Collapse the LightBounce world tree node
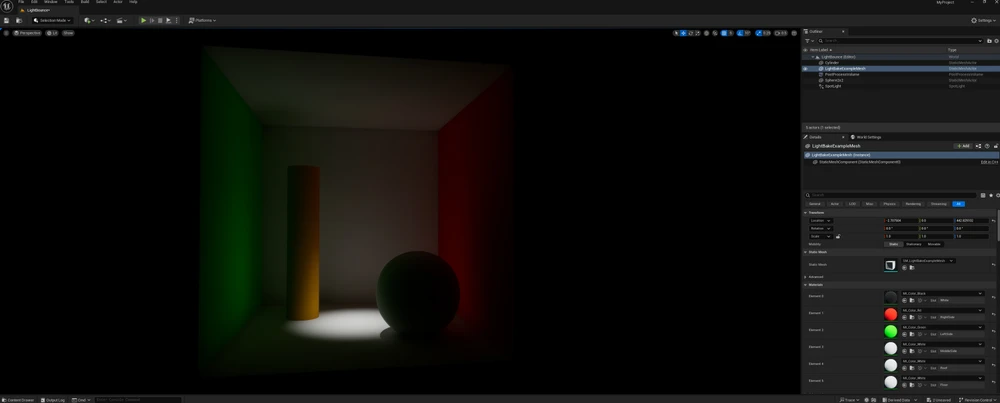The width and height of the screenshot is (1000, 403). click(813, 57)
